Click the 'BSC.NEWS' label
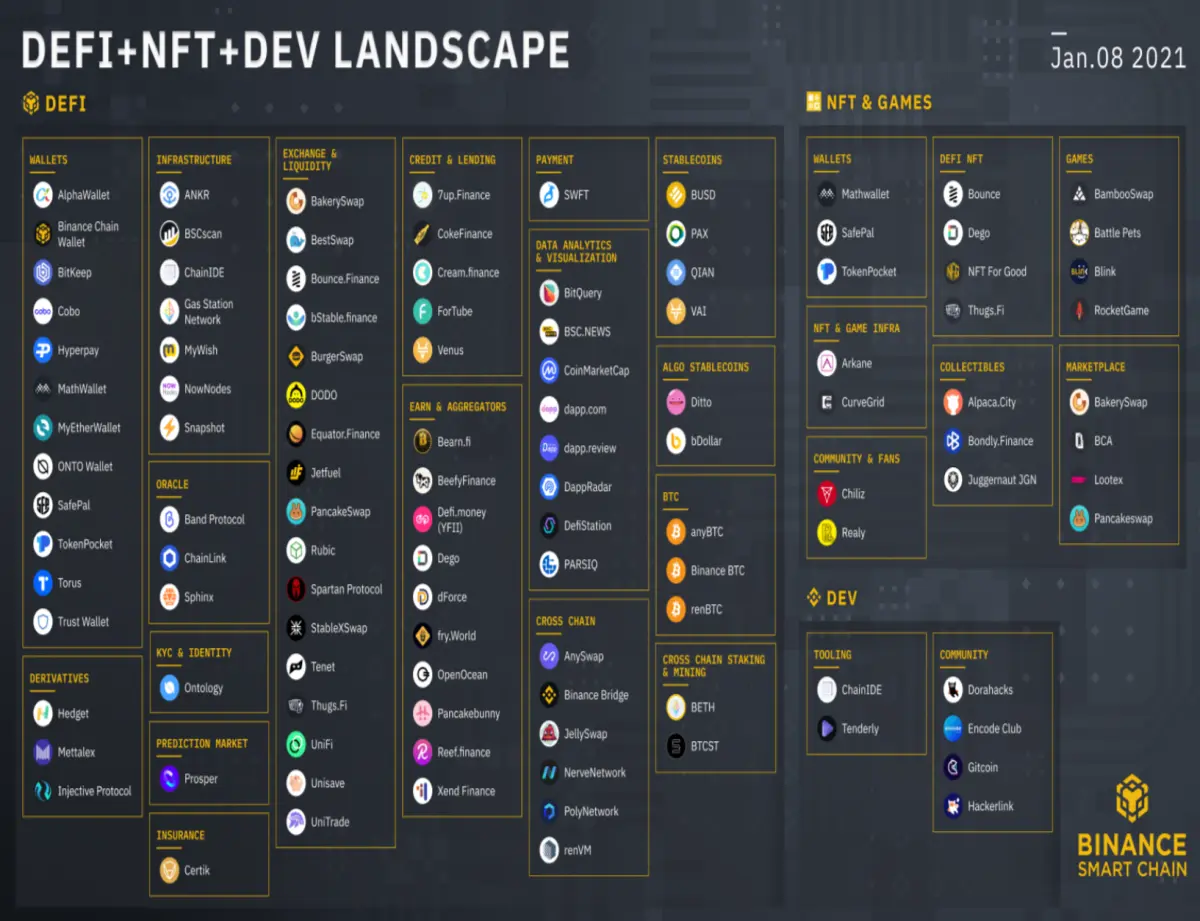Image resolution: width=1200 pixels, height=921 pixels. tap(587, 332)
